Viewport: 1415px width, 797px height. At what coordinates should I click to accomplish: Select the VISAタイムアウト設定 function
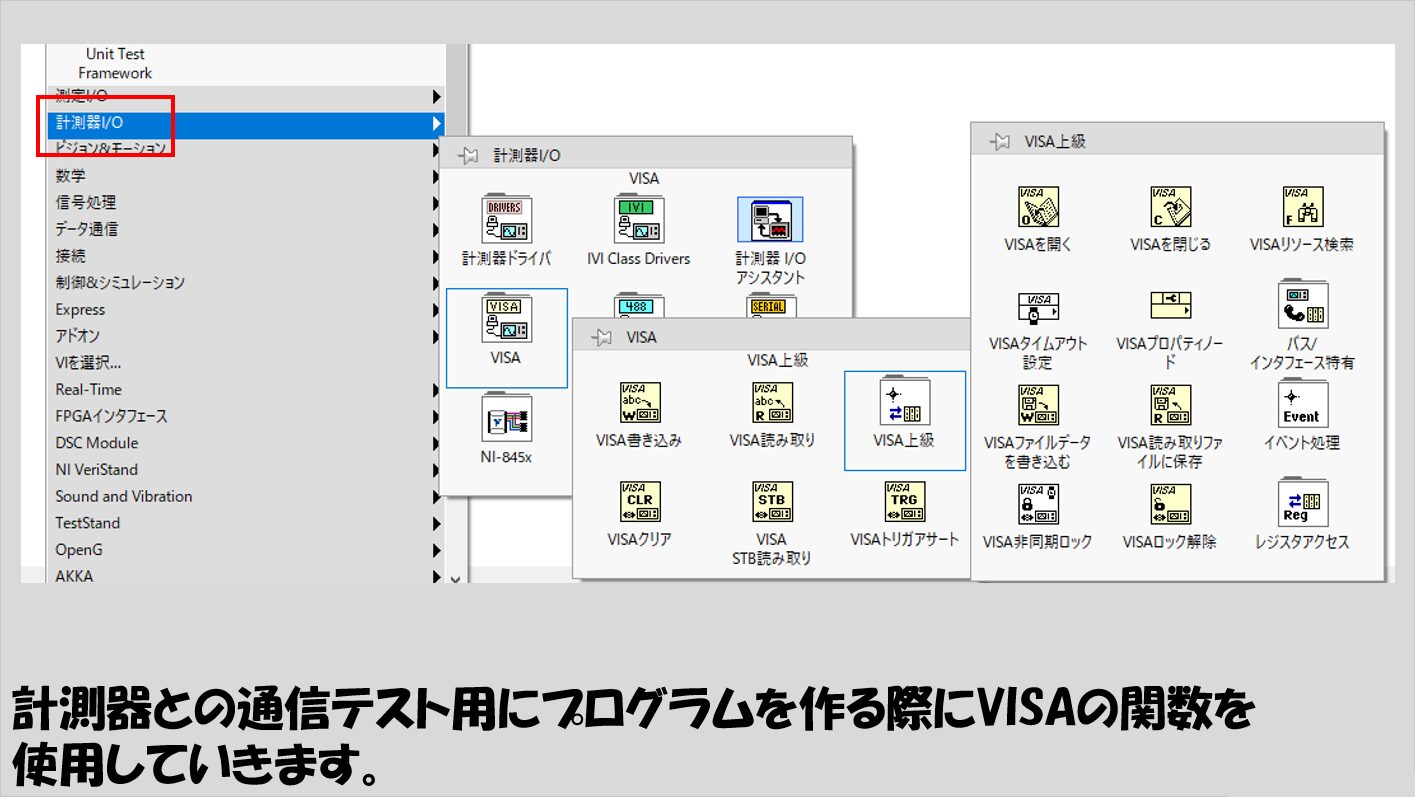[1038, 306]
